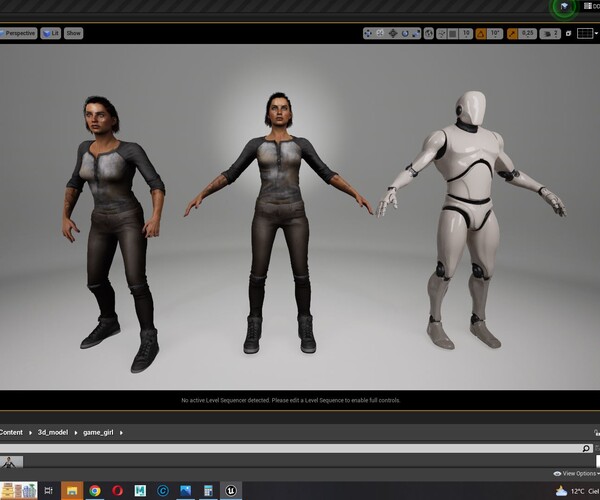
Task: Open the Perspective viewport type menu
Action: coord(18,33)
